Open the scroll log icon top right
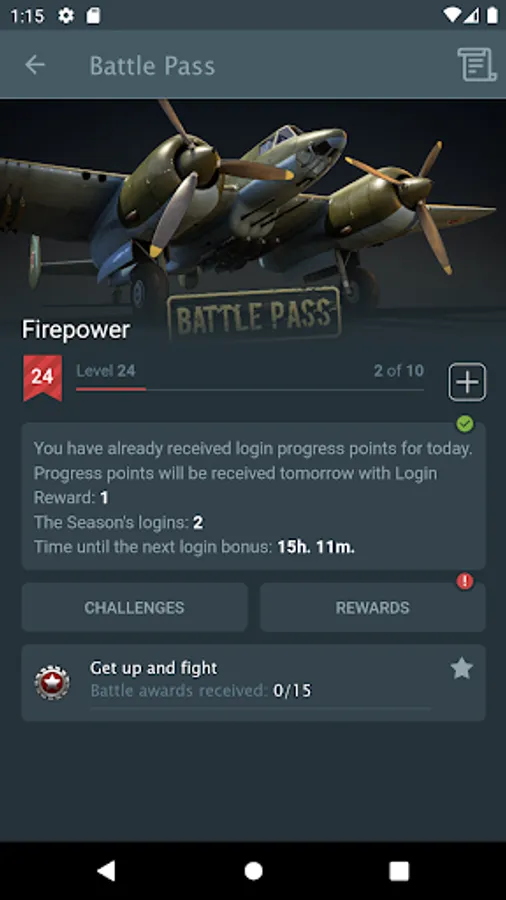This screenshot has width=506, height=900. tap(476, 65)
